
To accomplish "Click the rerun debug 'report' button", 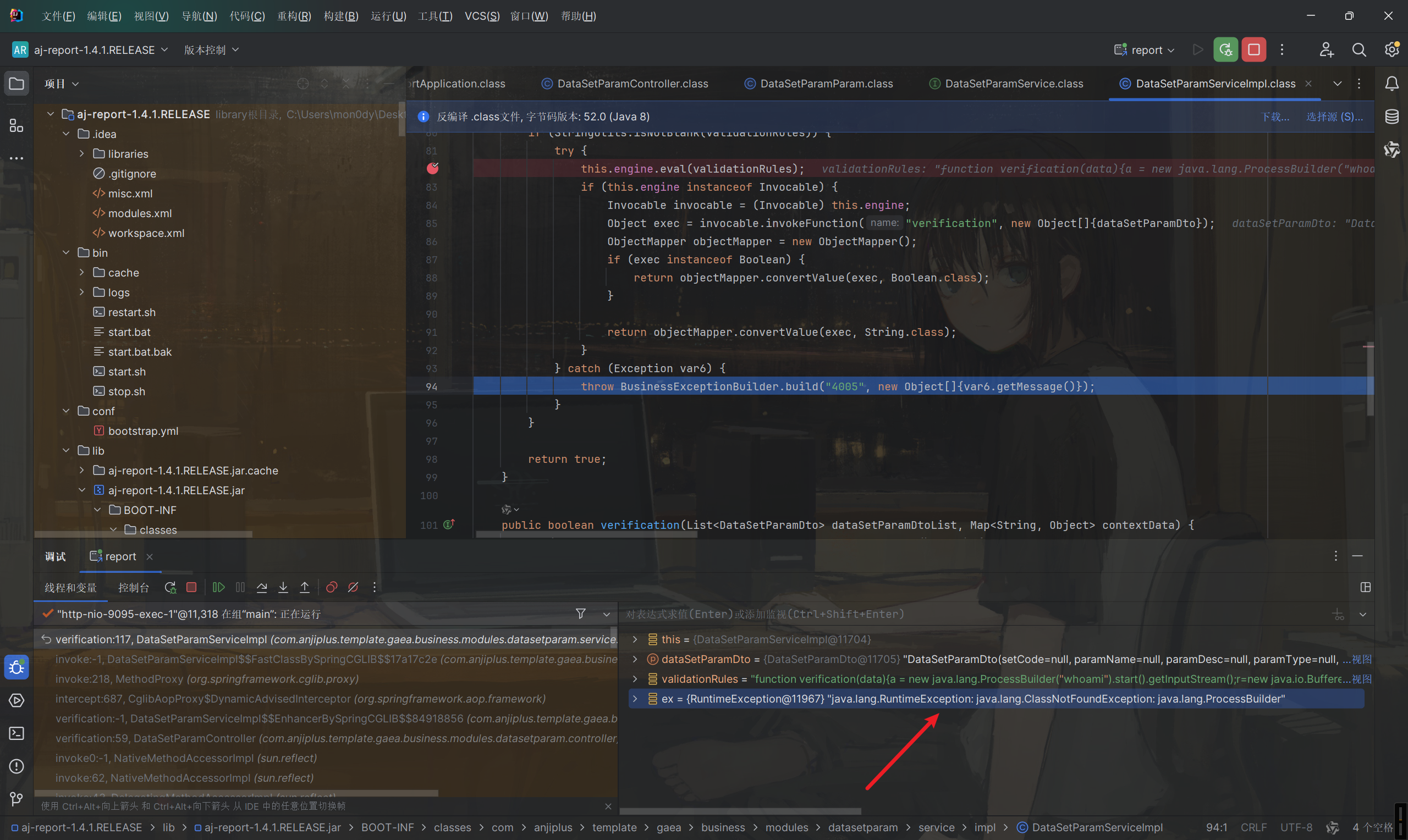I will coord(1225,50).
